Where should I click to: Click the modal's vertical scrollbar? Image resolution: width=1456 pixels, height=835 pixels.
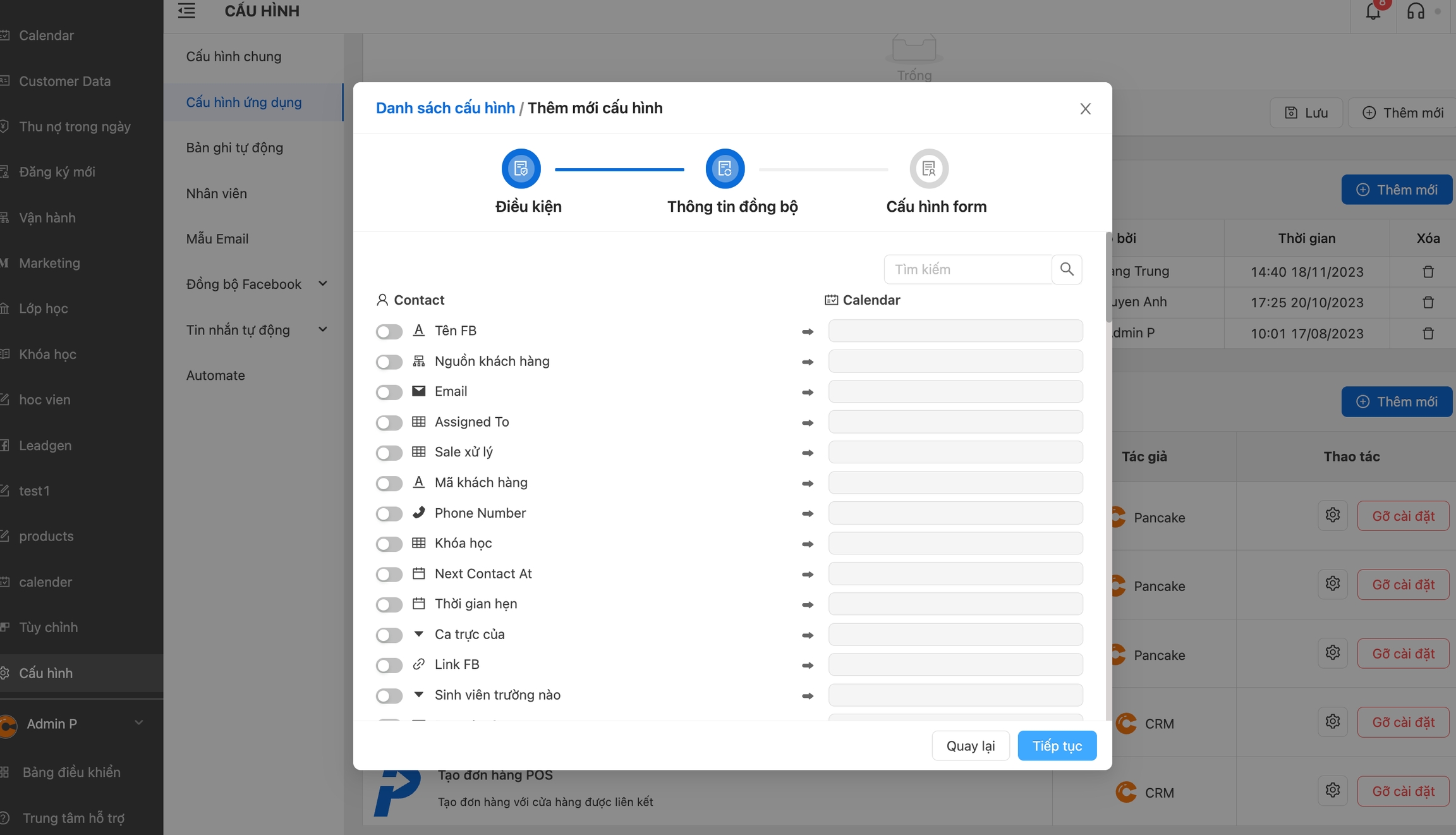(x=1108, y=278)
